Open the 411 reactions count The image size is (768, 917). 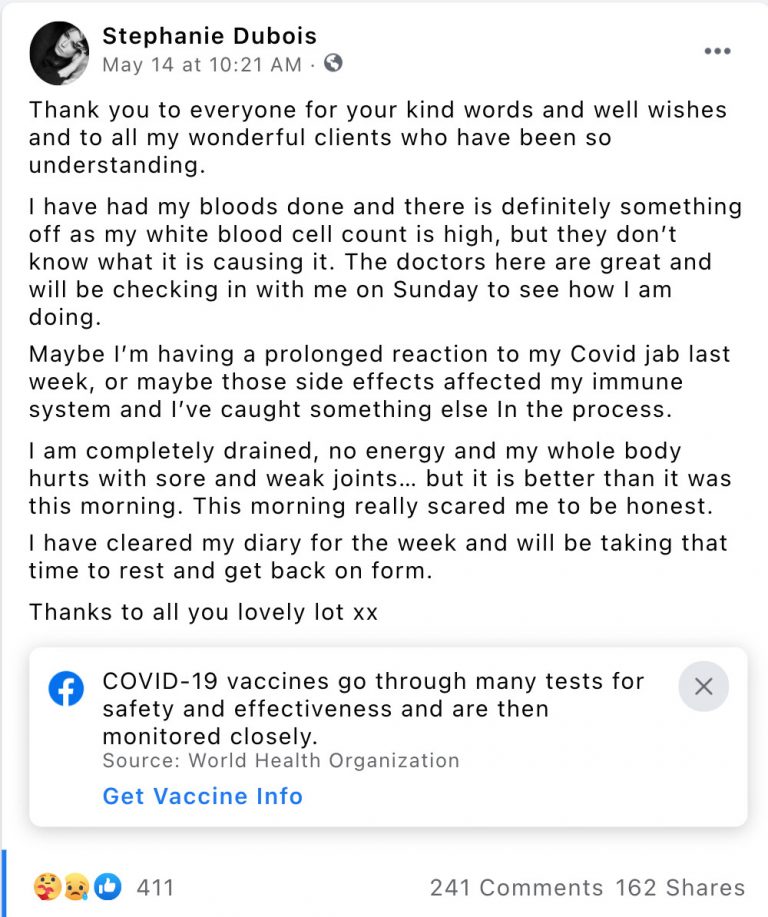click(x=155, y=887)
